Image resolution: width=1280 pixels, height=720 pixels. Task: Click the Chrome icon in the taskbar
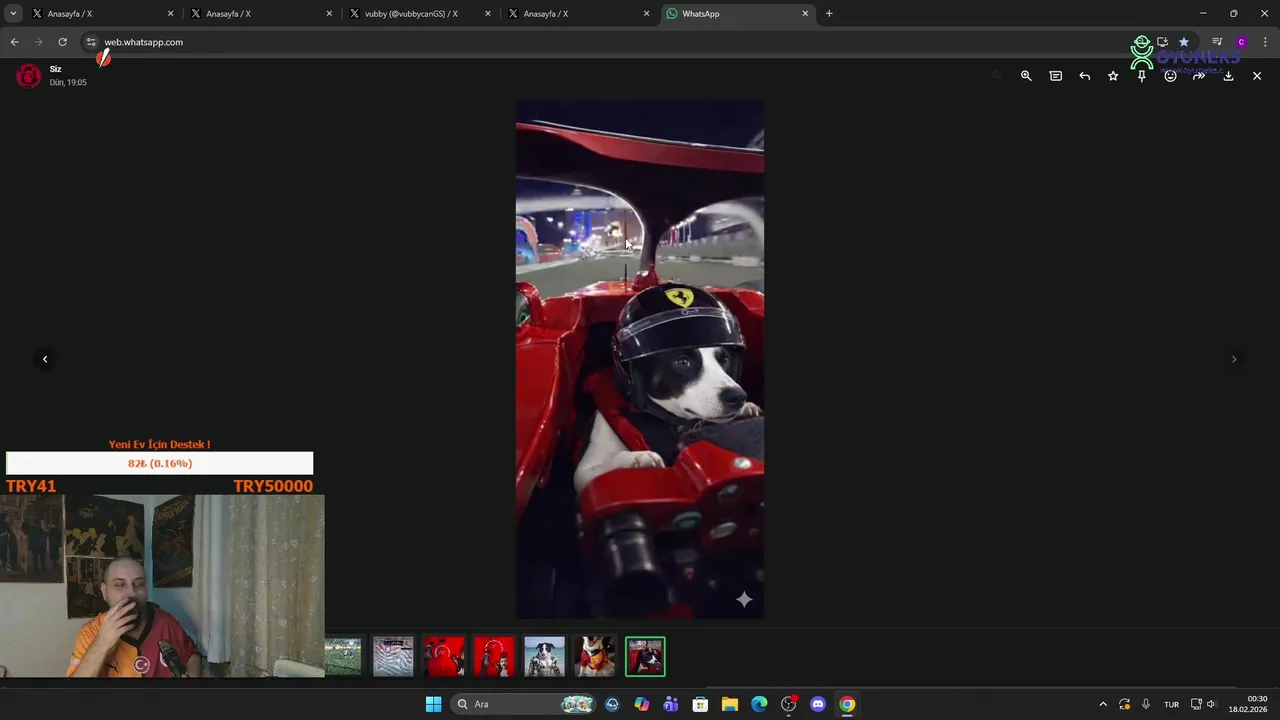pyautogui.click(x=847, y=704)
